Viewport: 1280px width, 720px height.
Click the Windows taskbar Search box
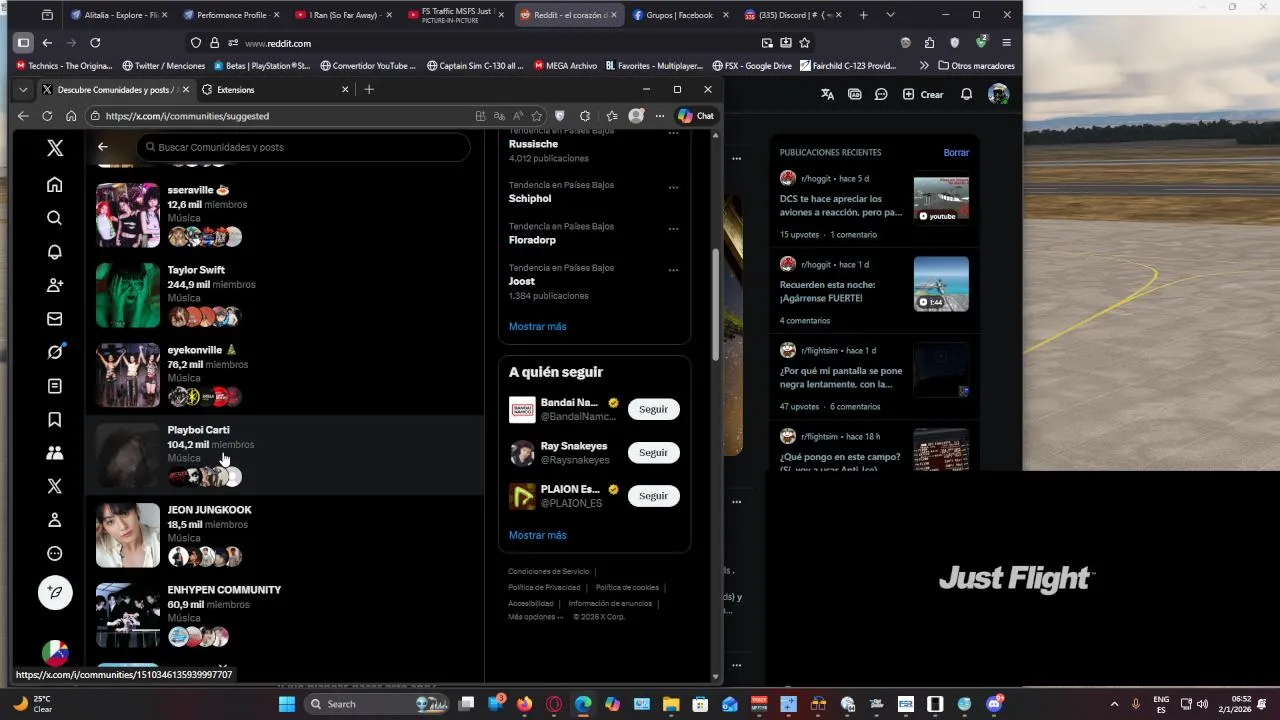coord(375,704)
